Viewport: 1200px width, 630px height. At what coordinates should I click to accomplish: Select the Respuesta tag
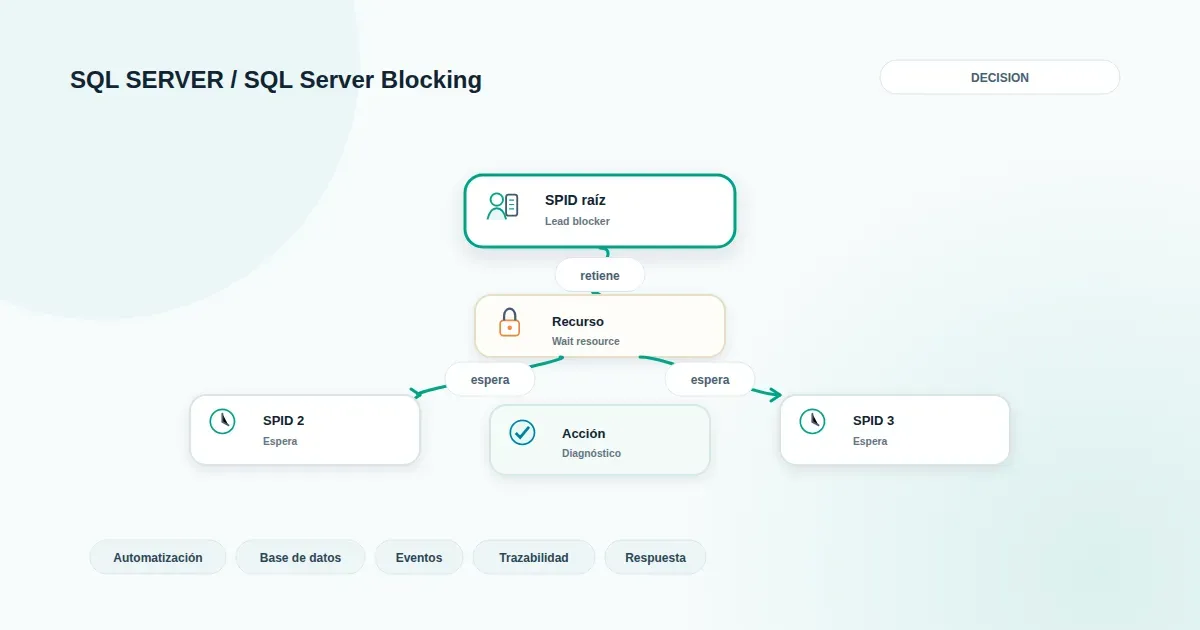(x=655, y=557)
